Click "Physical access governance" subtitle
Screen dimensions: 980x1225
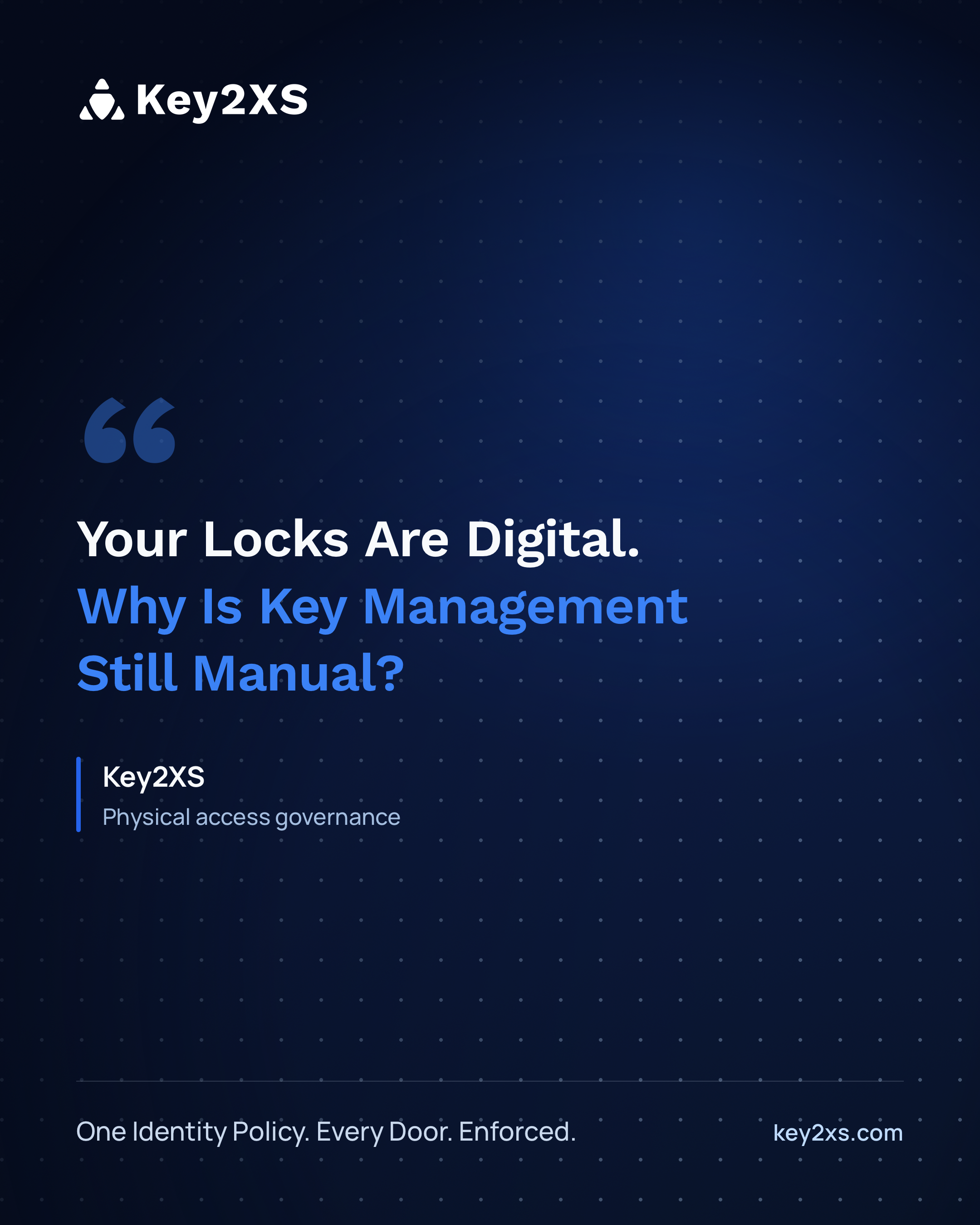pyautogui.click(x=251, y=818)
